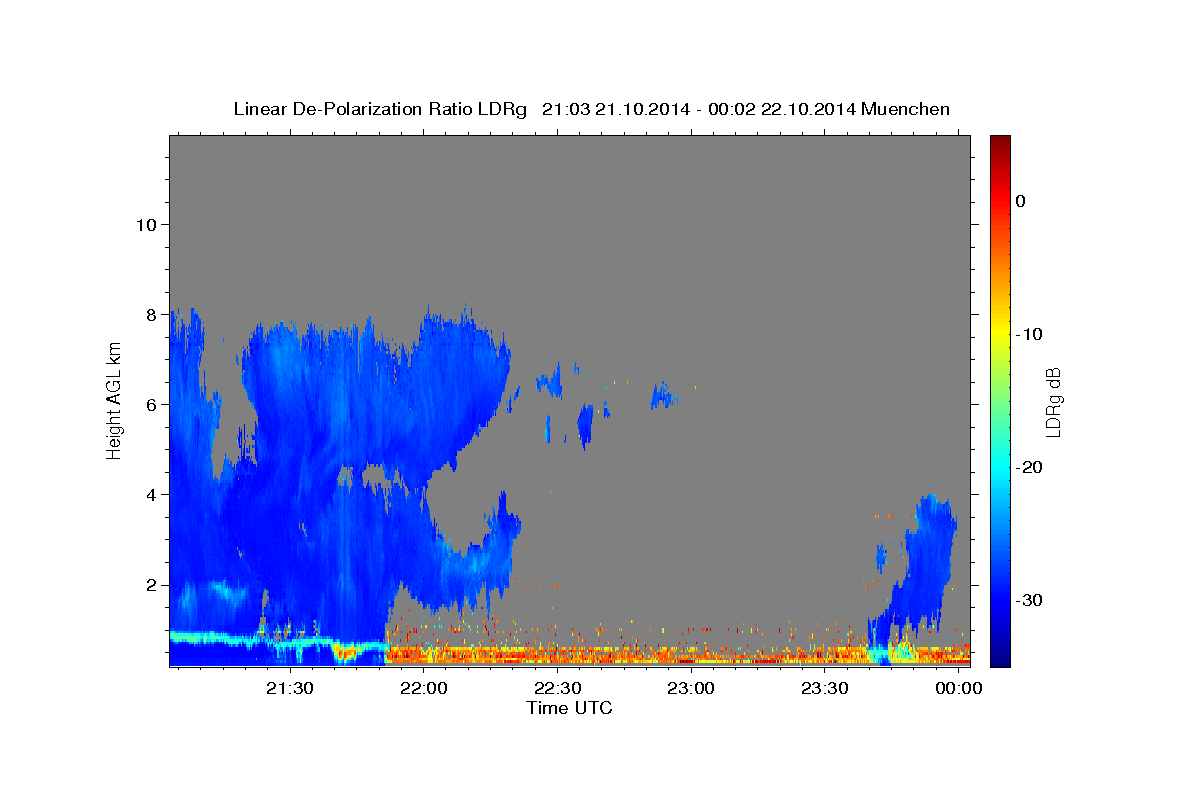The width and height of the screenshot is (1200, 800).
Task: Click the height tick label 4
Action: coord(150,494)
